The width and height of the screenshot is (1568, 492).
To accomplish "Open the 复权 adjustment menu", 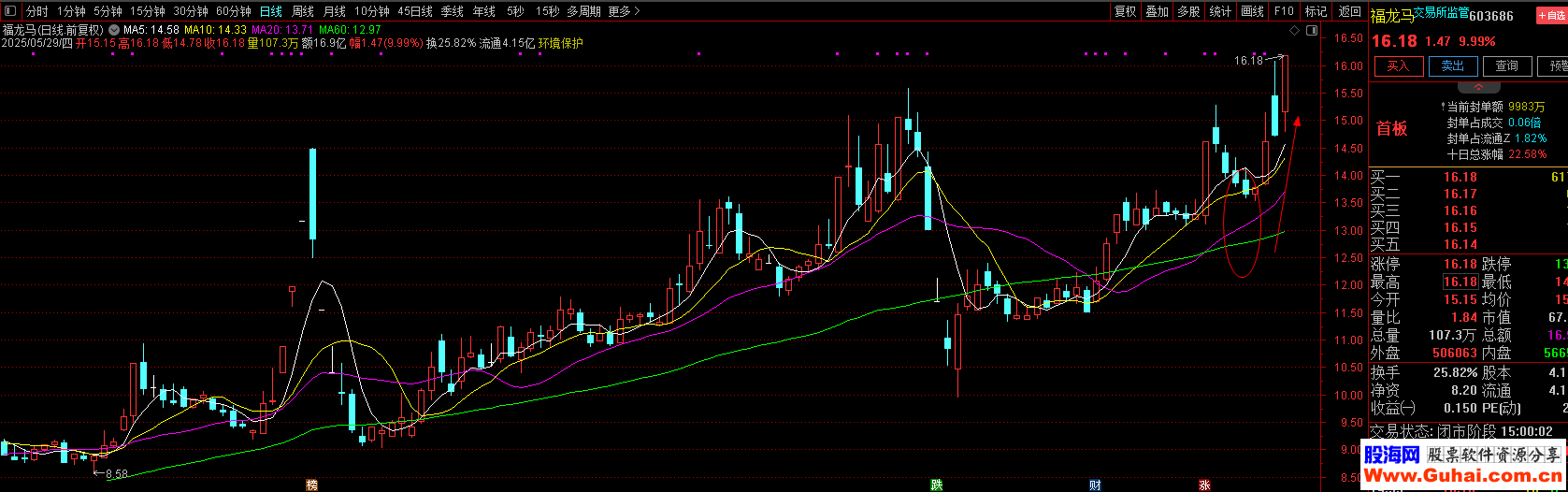I will (1125, 11).
